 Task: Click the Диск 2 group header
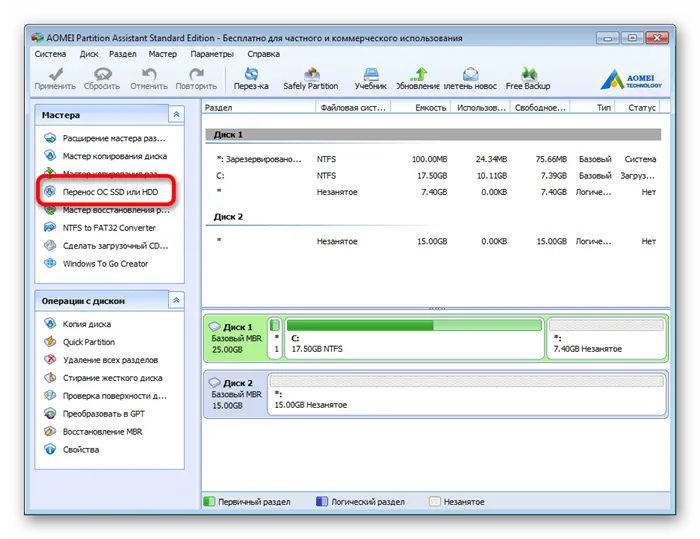tap(433, 217)
